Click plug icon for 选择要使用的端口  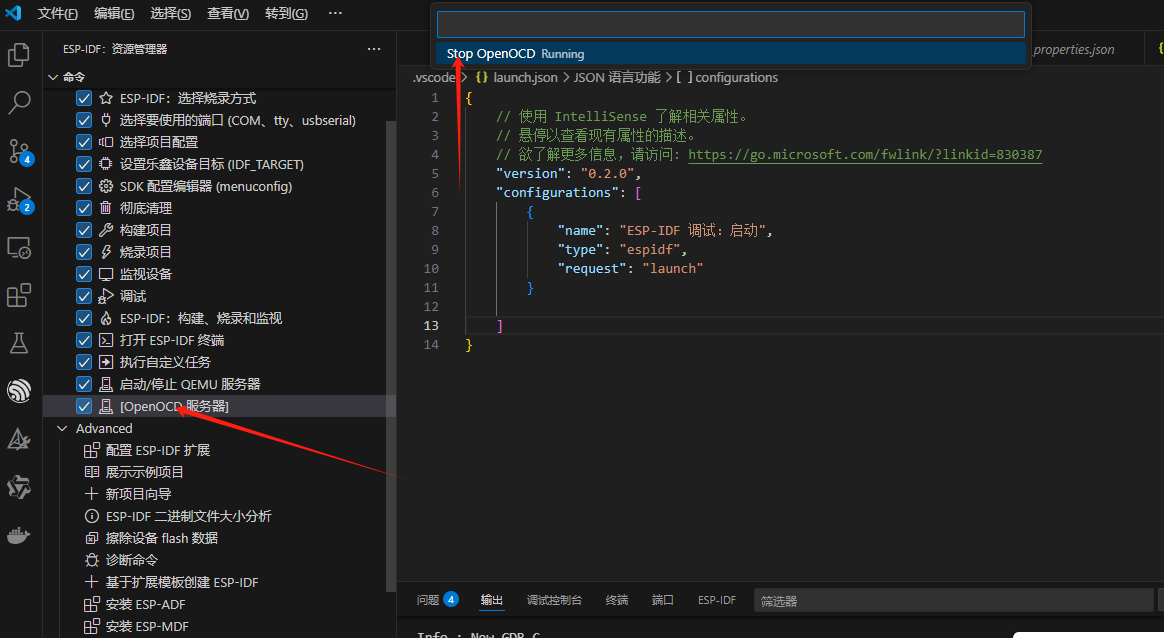(106, 120)
